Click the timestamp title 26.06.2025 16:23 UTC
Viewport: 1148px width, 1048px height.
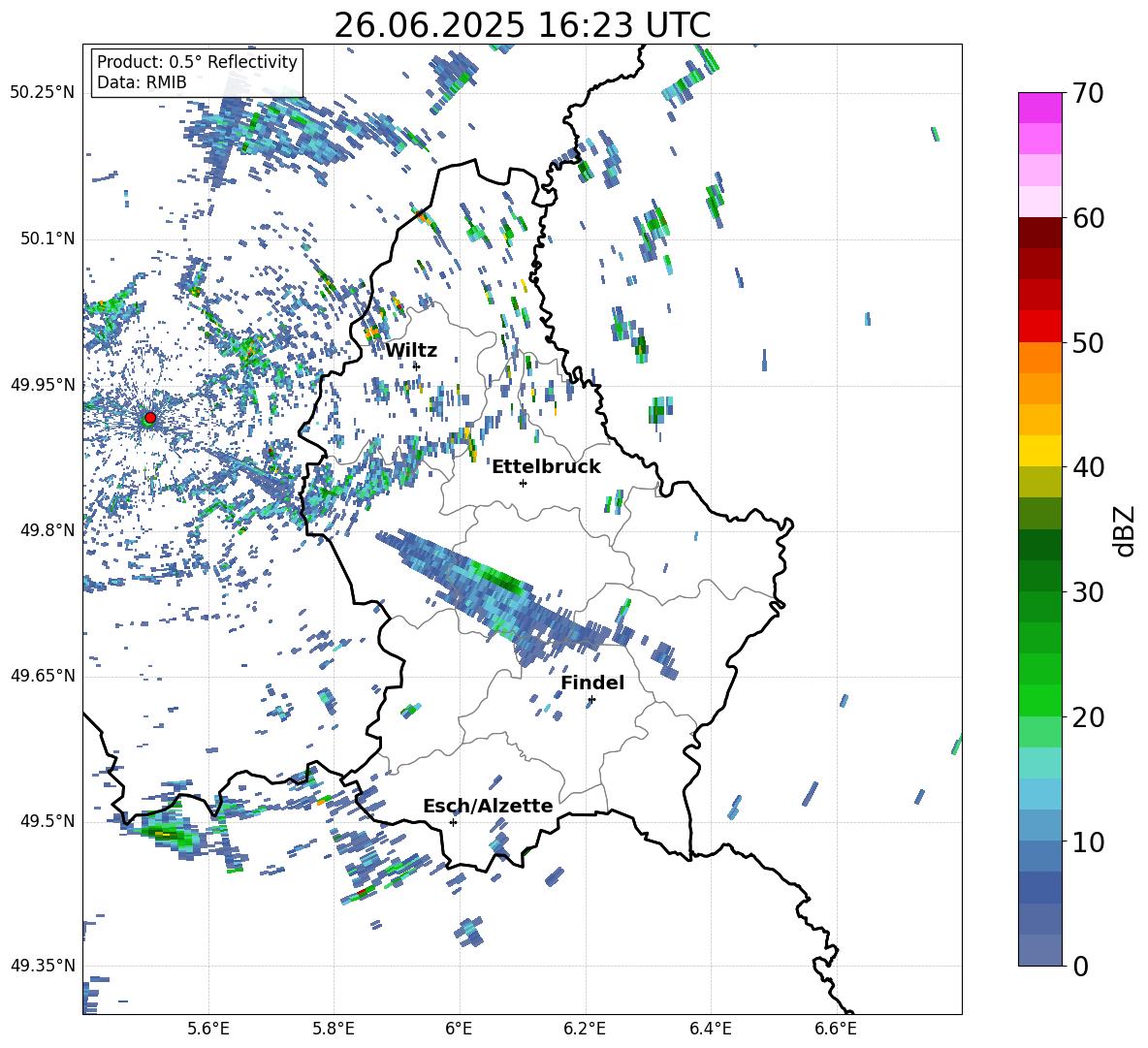(522, 25)
